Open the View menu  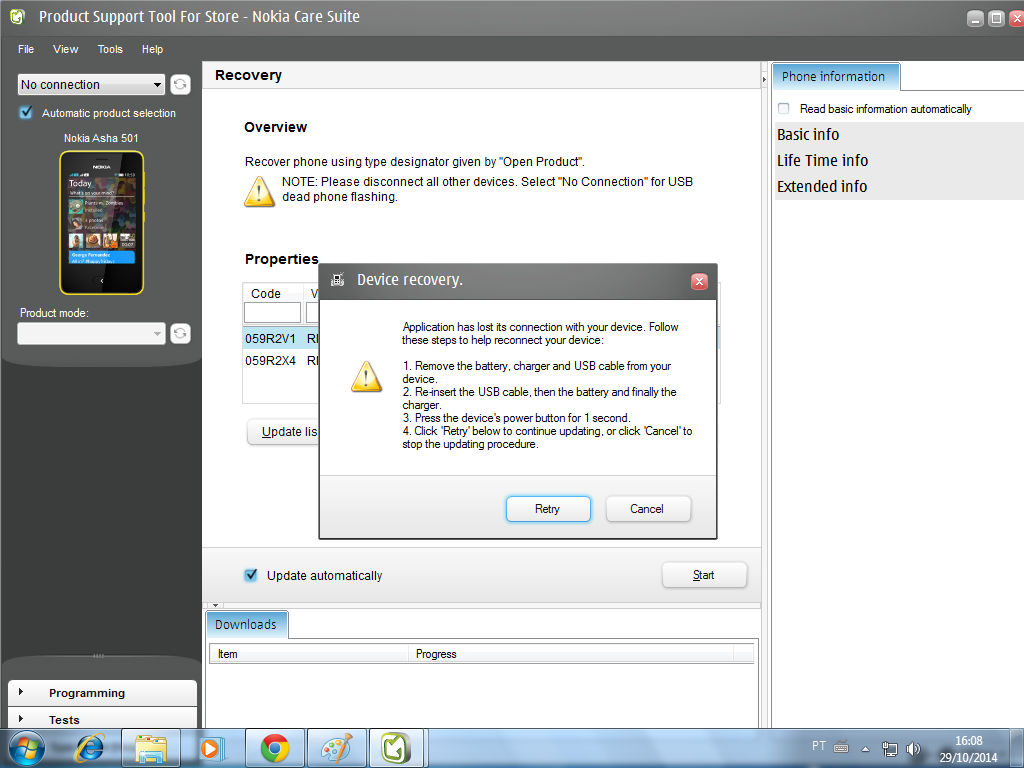65,49
